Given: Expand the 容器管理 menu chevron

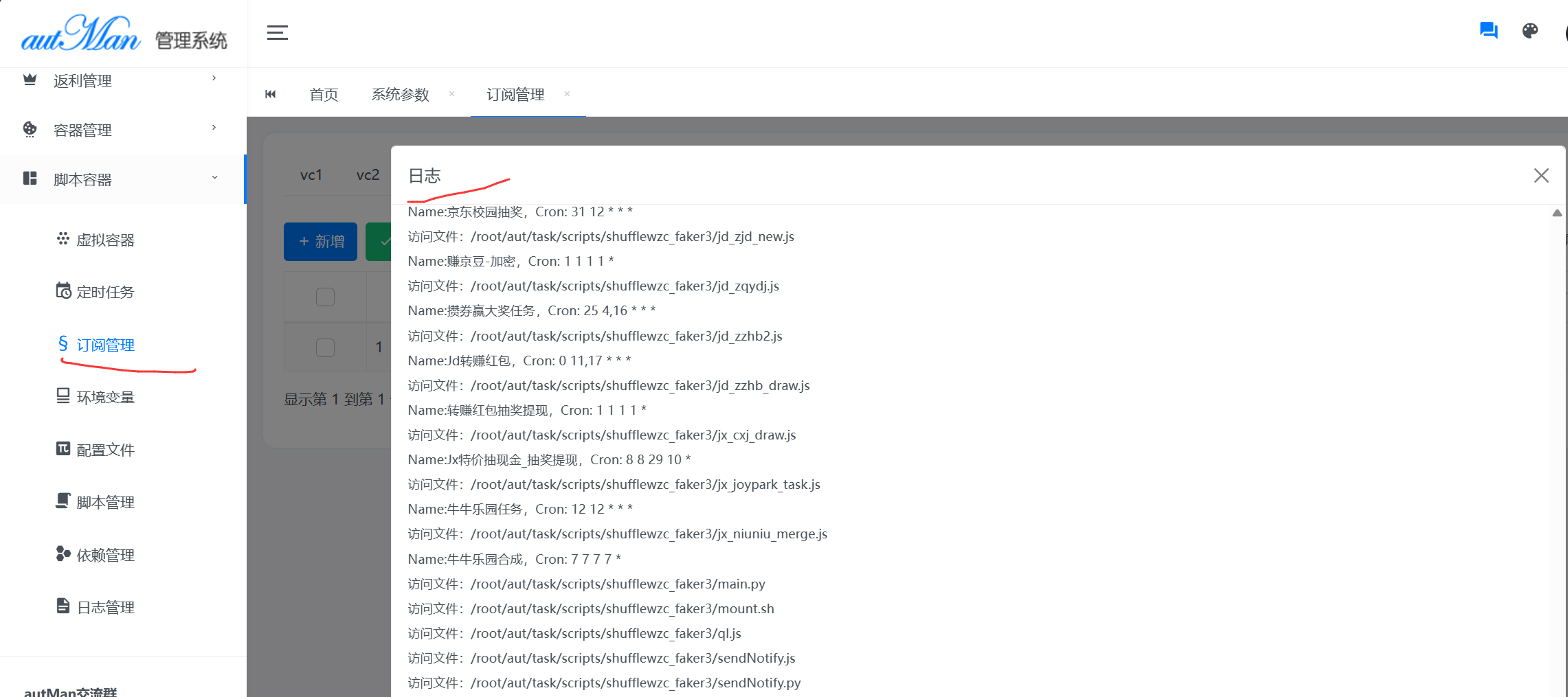Looking at the screenshot, I should [214, 128].
